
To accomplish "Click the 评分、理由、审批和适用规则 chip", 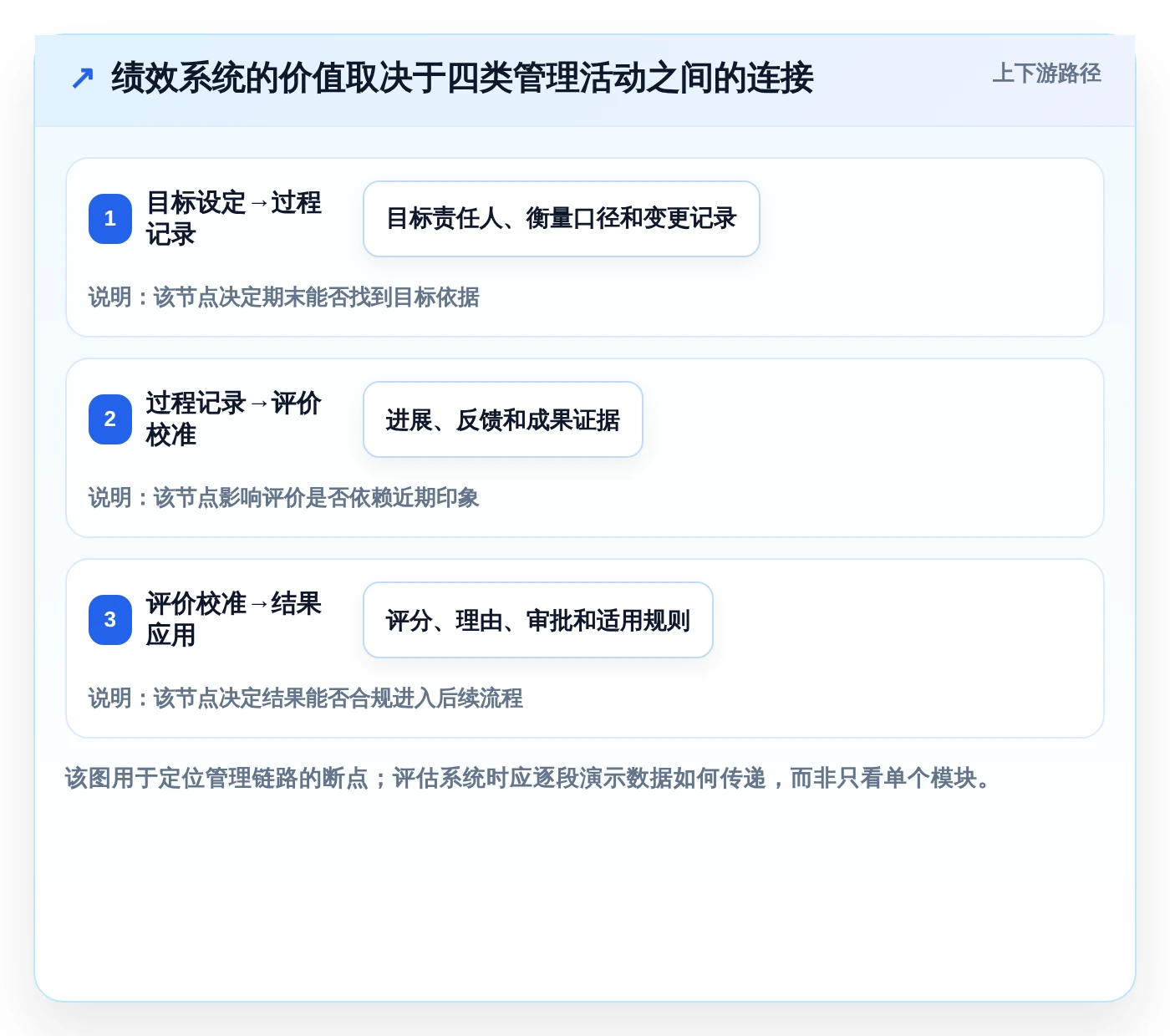I will (538, 620).
